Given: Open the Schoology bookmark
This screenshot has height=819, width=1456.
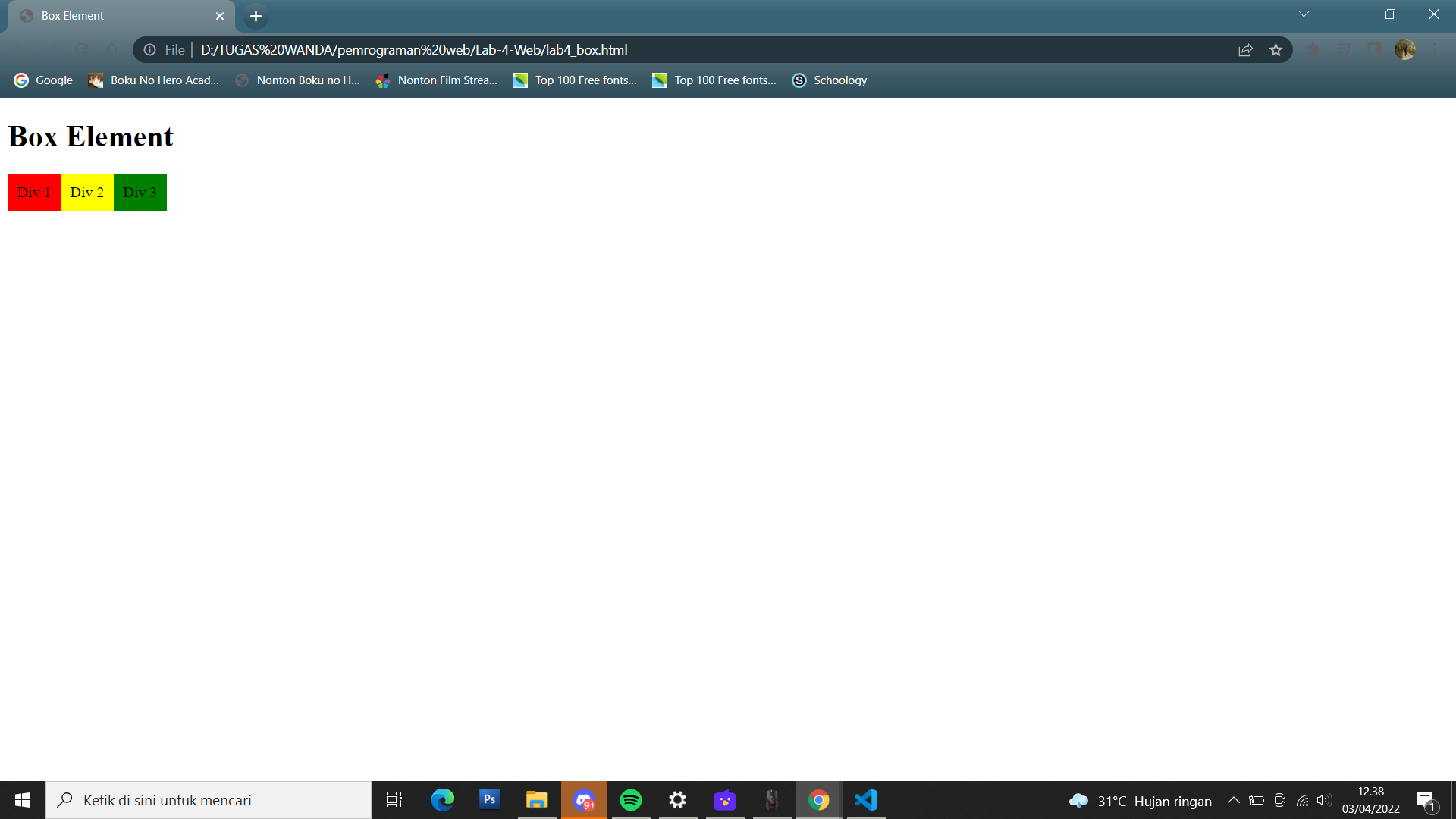Looking at the screenshot, I should tap(829, 80).
